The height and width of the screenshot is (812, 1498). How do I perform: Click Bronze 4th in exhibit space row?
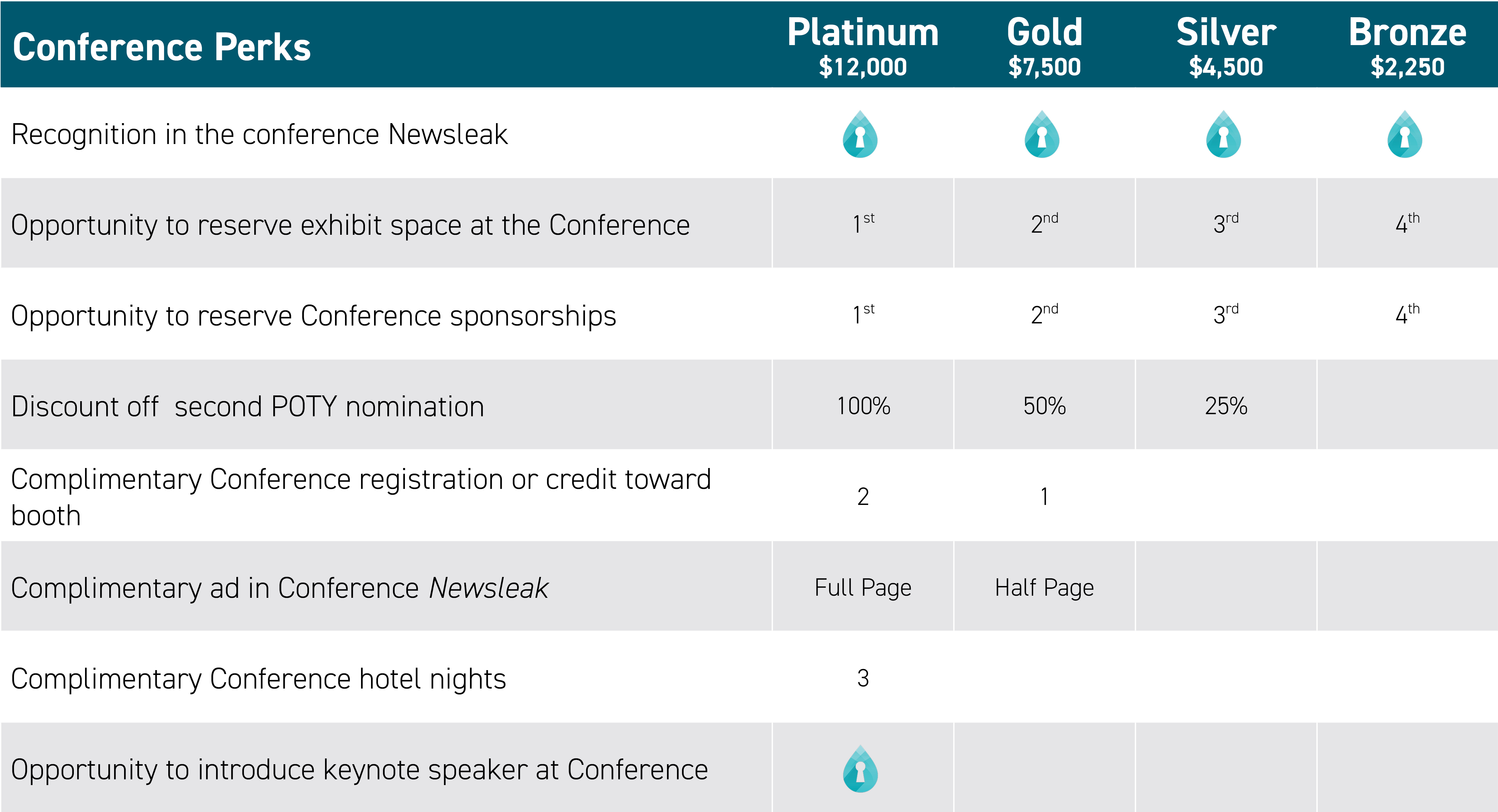coord(1407,223)
